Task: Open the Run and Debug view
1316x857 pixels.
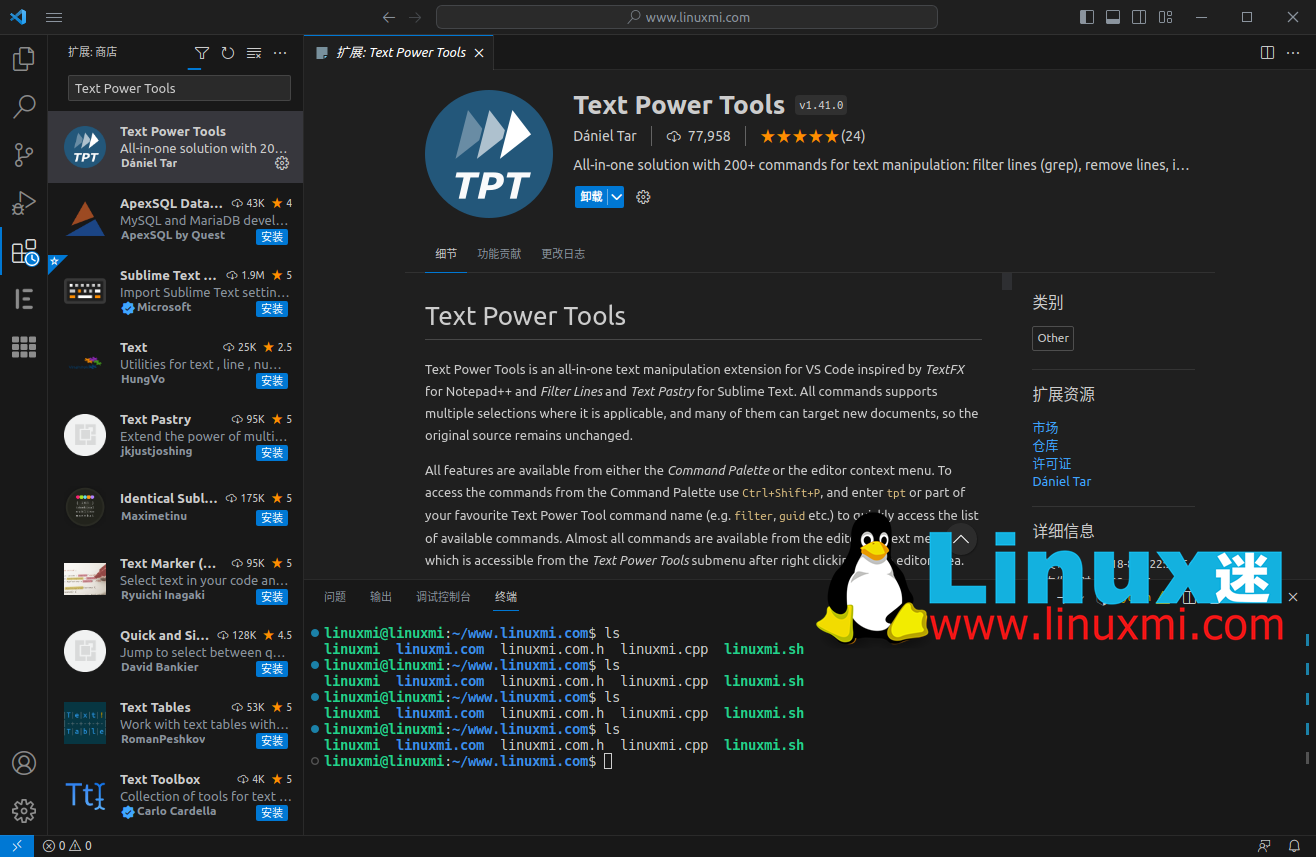Action: 24,202
